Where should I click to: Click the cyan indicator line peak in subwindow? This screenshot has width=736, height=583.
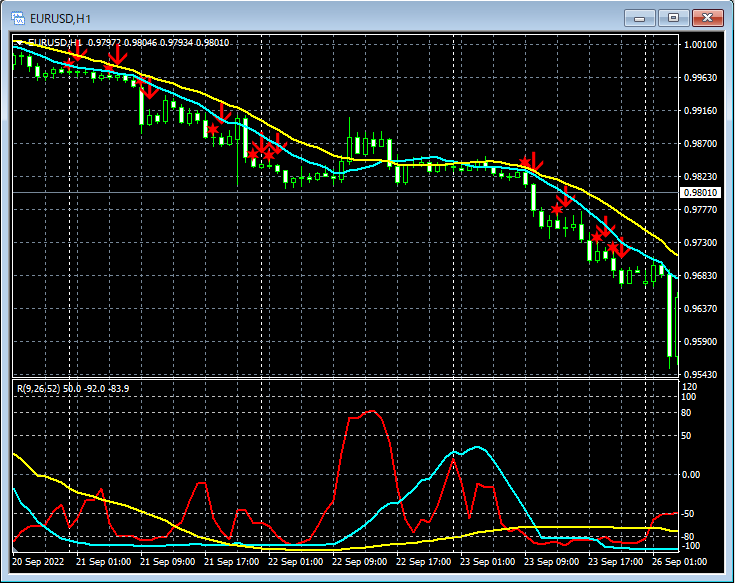click(478, 447)
